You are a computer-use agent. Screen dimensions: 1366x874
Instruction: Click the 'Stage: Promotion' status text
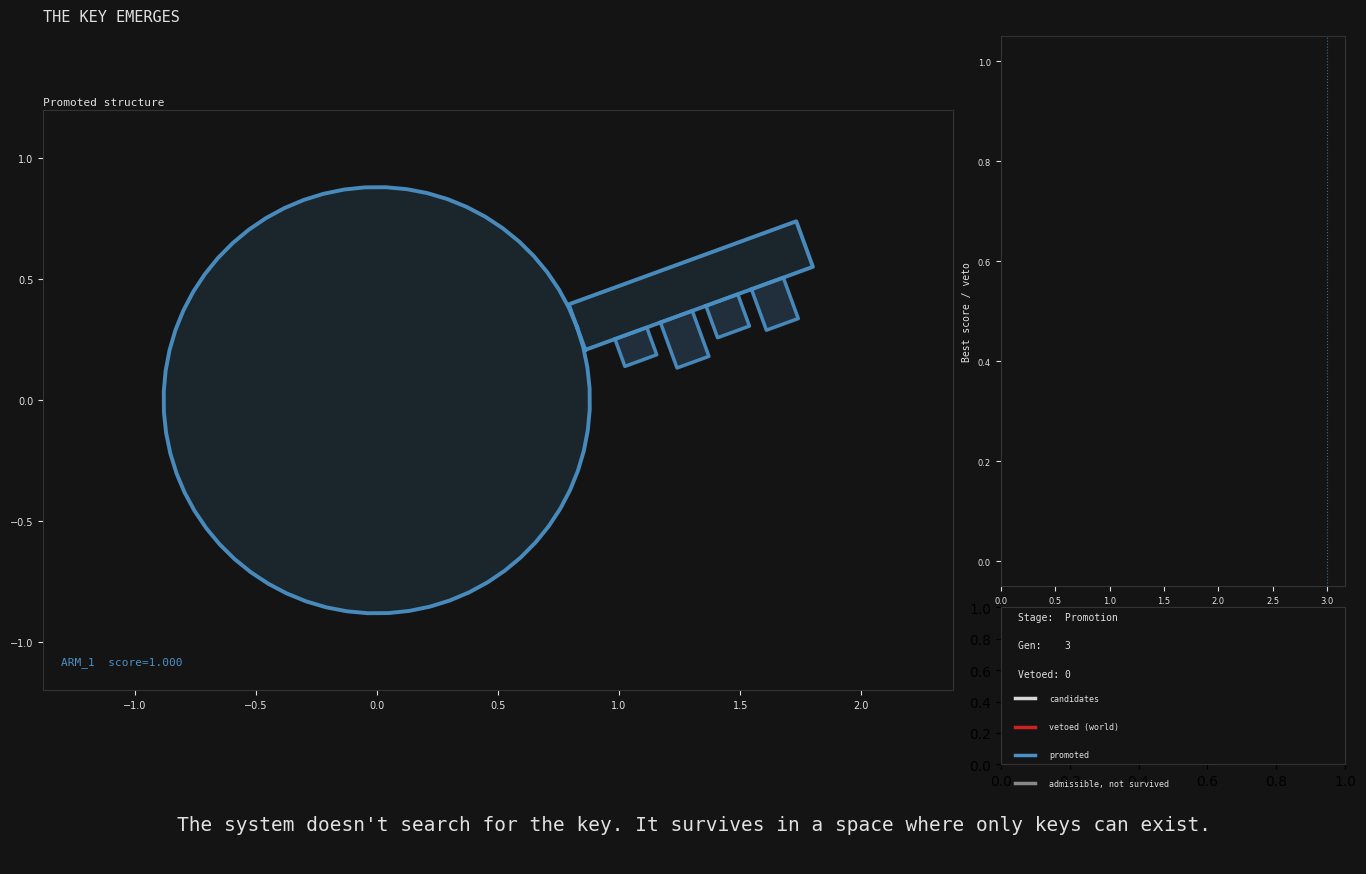point(1067,618)
